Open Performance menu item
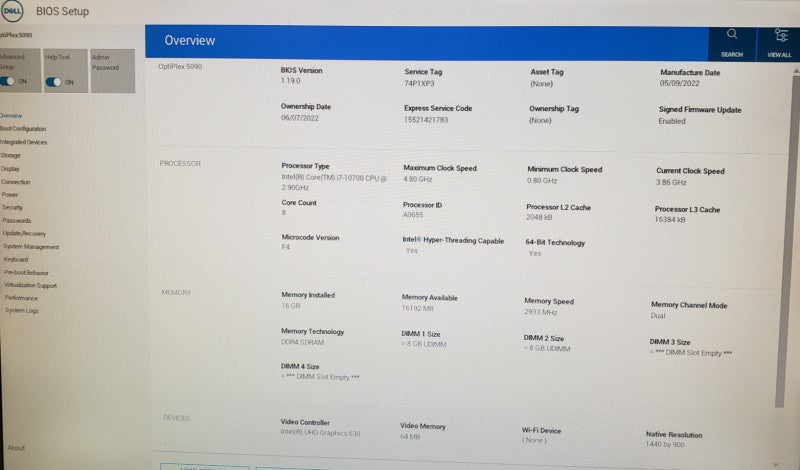Screen dimensions: 800x470 21,298
